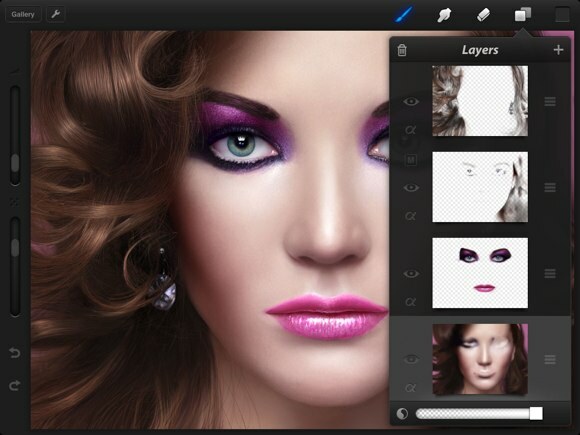Toggle alpha lock on eyebrow sketch layer
The height and width of the screenshot is (435, 580).
pyautogui.click(x=411, y=216)
